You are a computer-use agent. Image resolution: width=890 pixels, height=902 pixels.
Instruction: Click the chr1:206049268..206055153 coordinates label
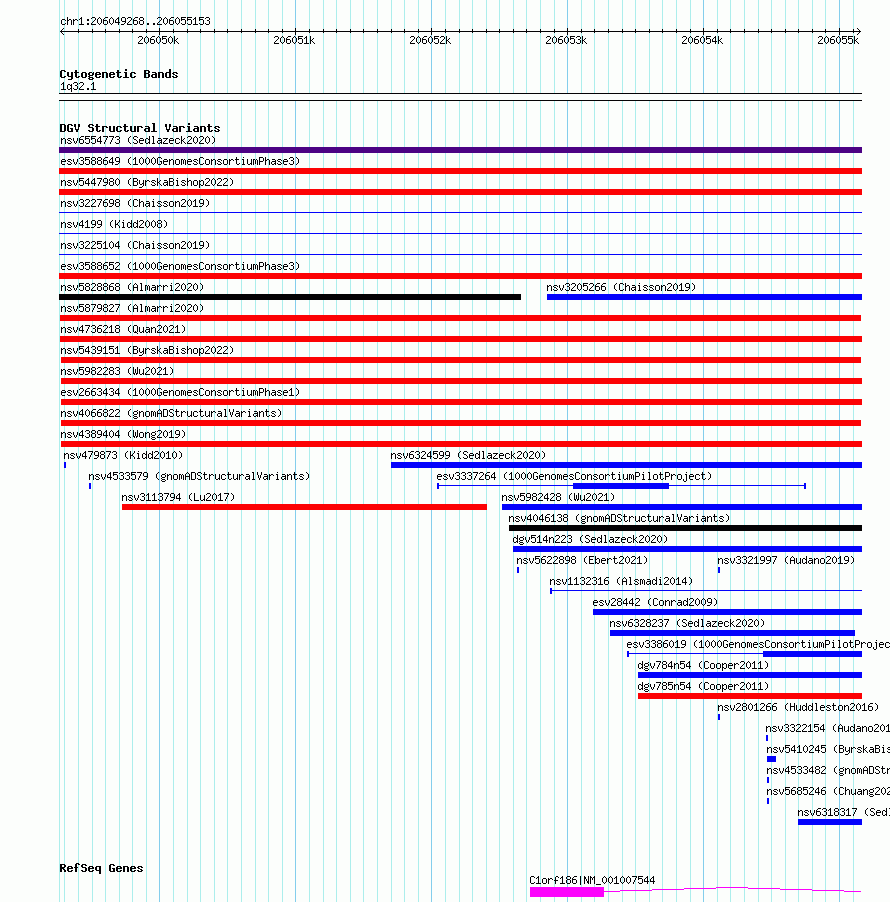click(135, 21)
